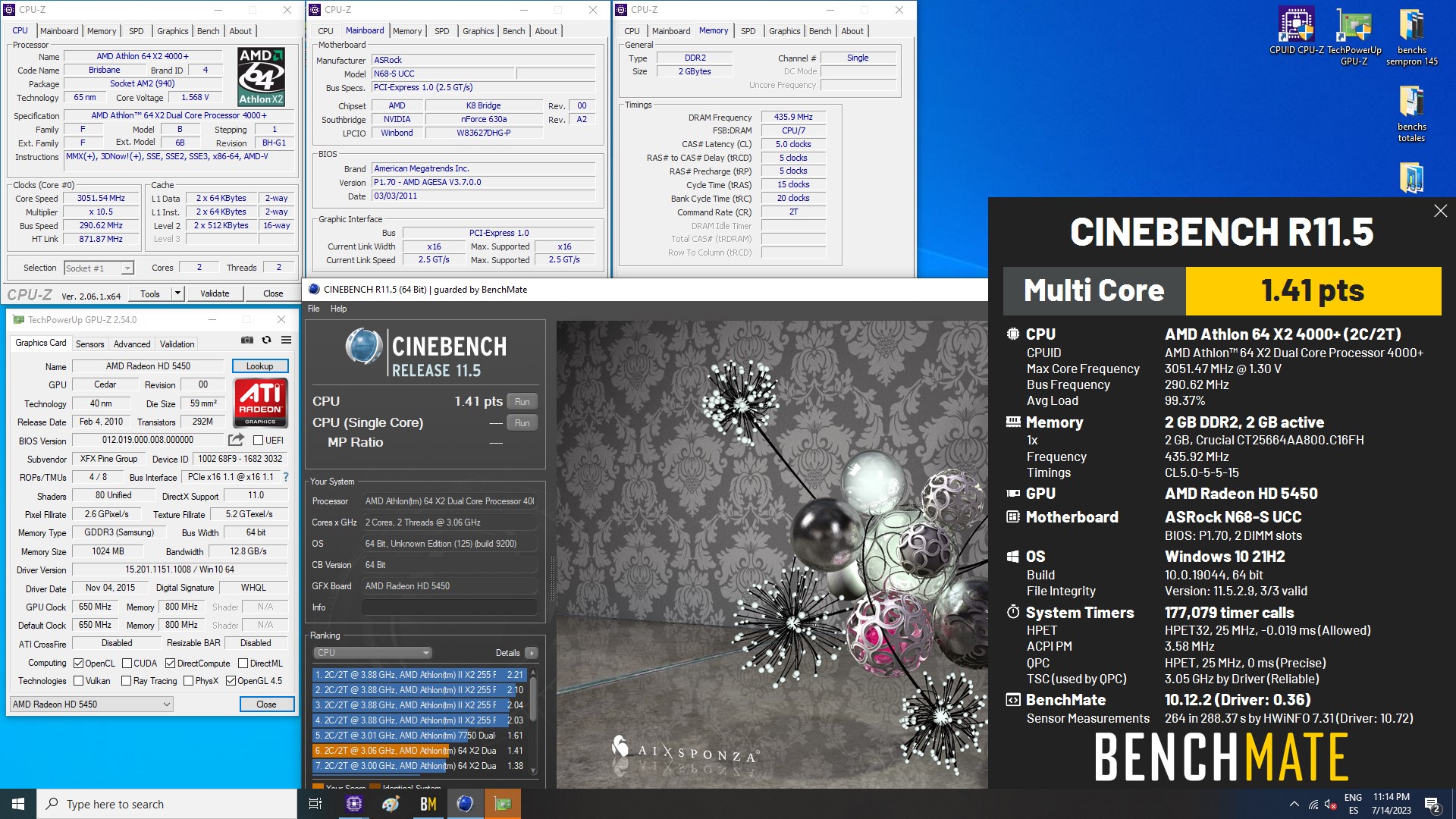Switch to Mainboard tab in first CPU-Z window
Screen dimensions: 1456x819
point(59,31)
